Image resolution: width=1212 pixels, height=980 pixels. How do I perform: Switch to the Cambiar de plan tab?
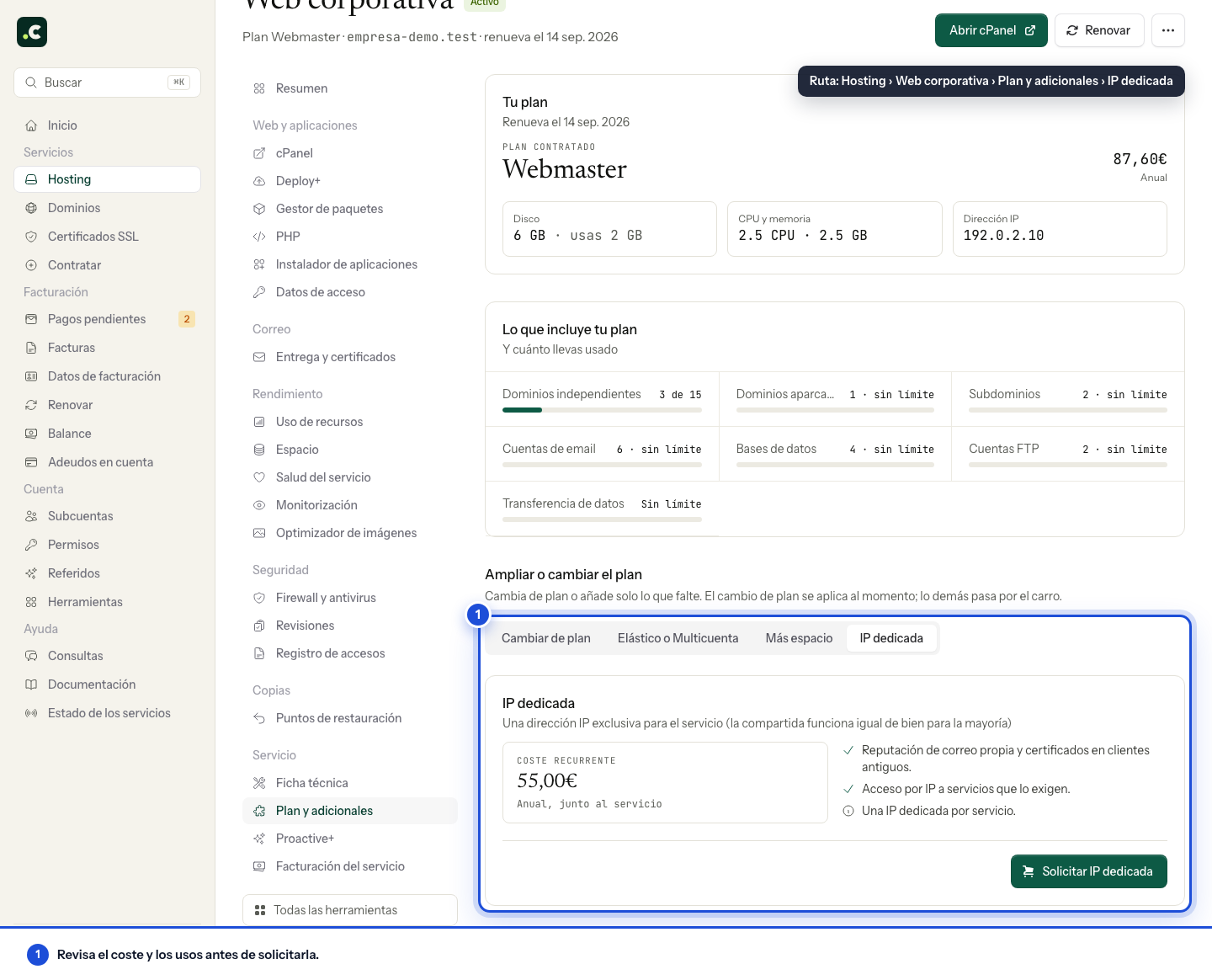pos(546,638)
